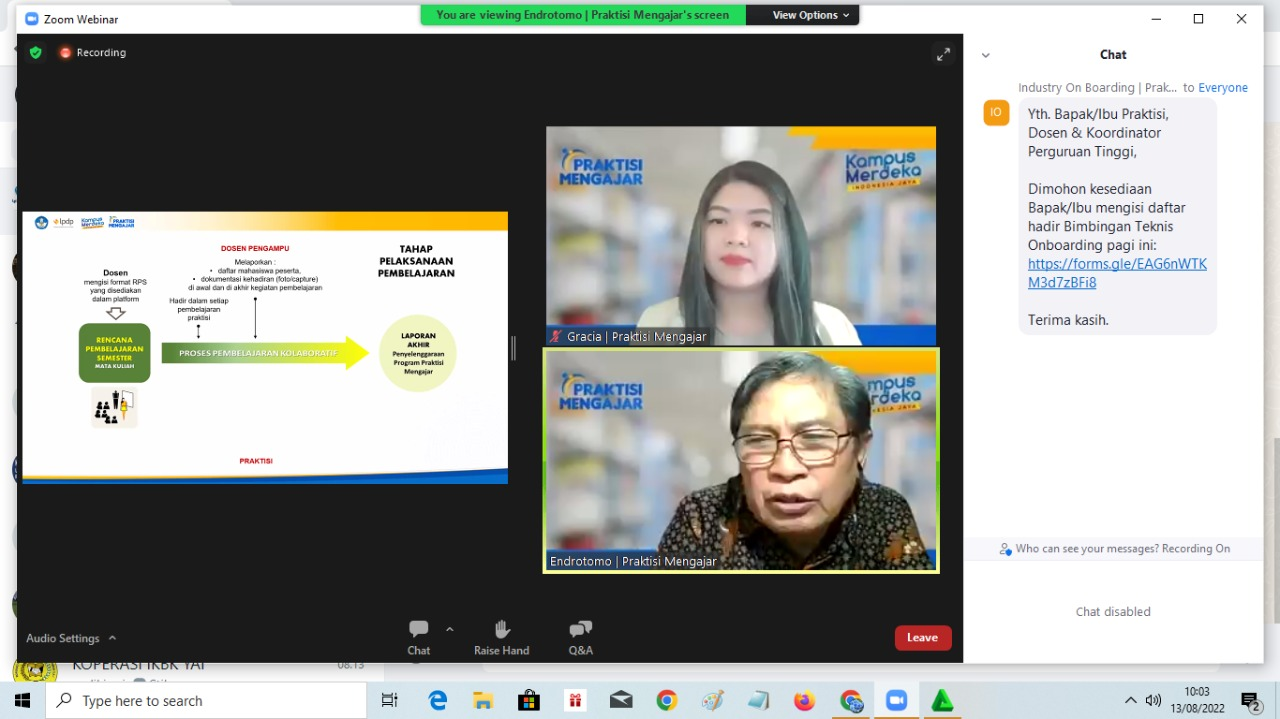Click the green screen sharing notification banner
The image size is (1280, 719).
[583, 15]
